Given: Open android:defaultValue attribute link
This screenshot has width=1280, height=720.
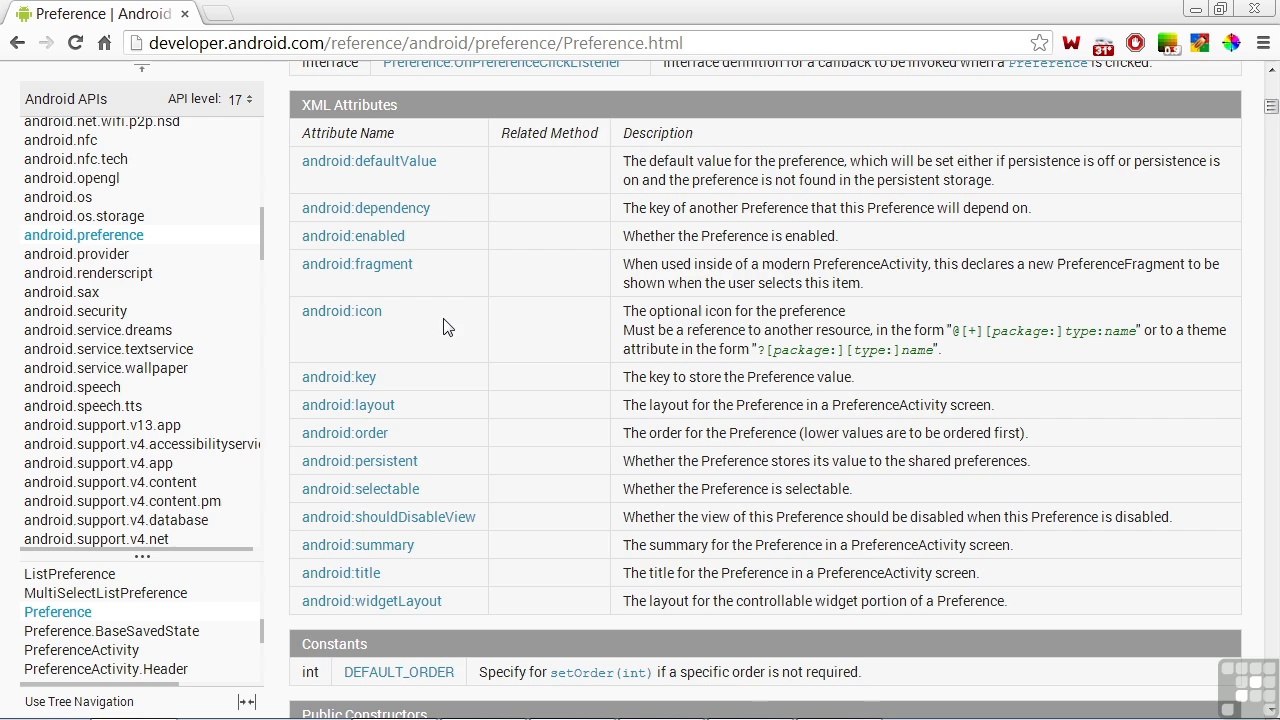Looking at the screenshot, I should [369, 161].
